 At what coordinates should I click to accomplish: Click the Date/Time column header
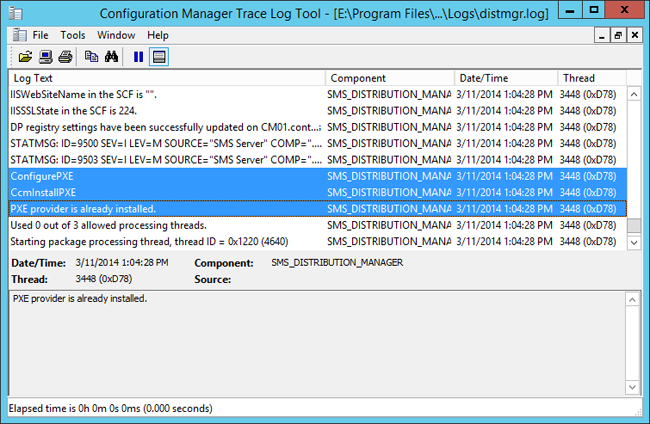[505, 78]
